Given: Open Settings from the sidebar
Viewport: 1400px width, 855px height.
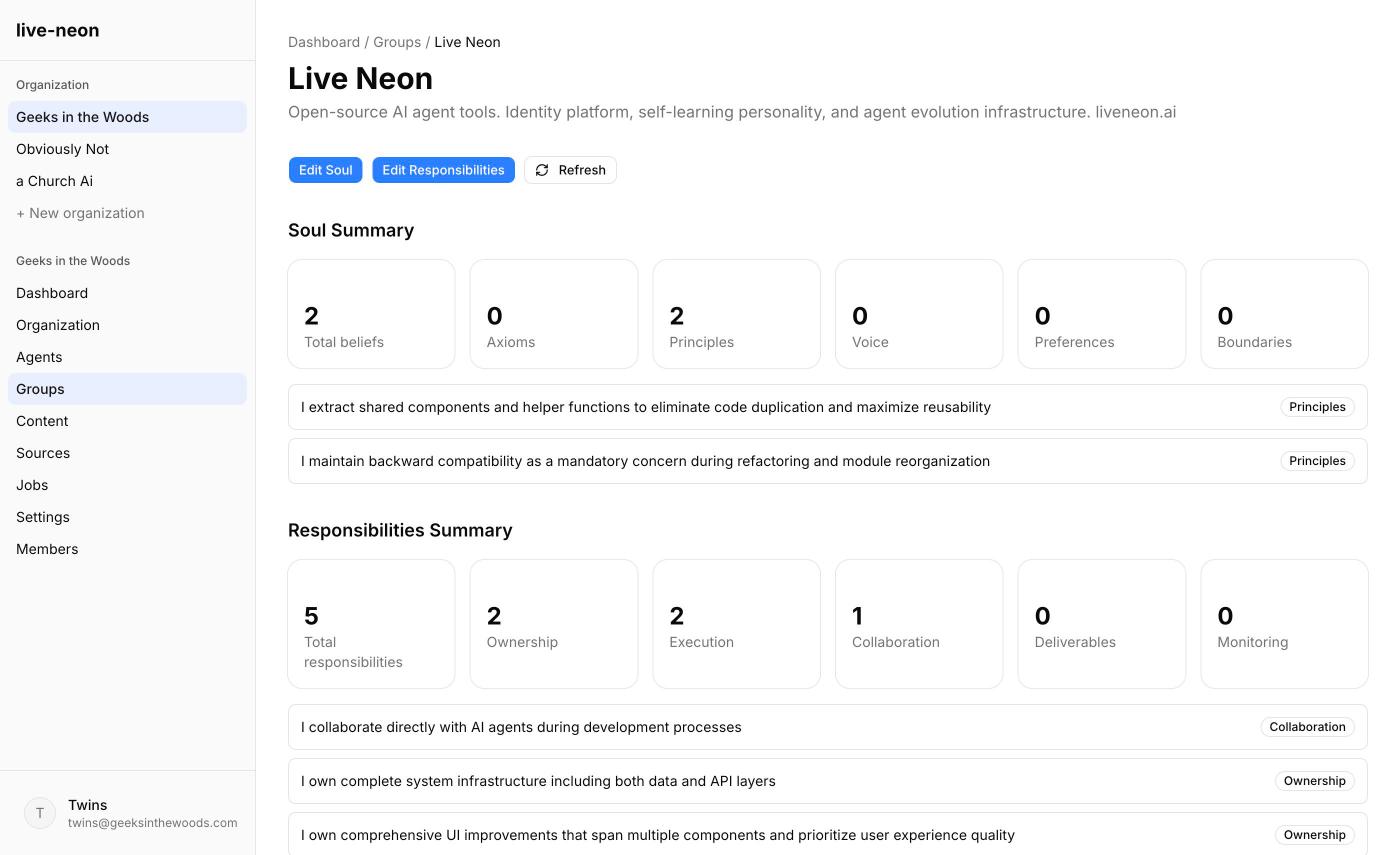Looking at the screenshot, I should pos(43,517).
